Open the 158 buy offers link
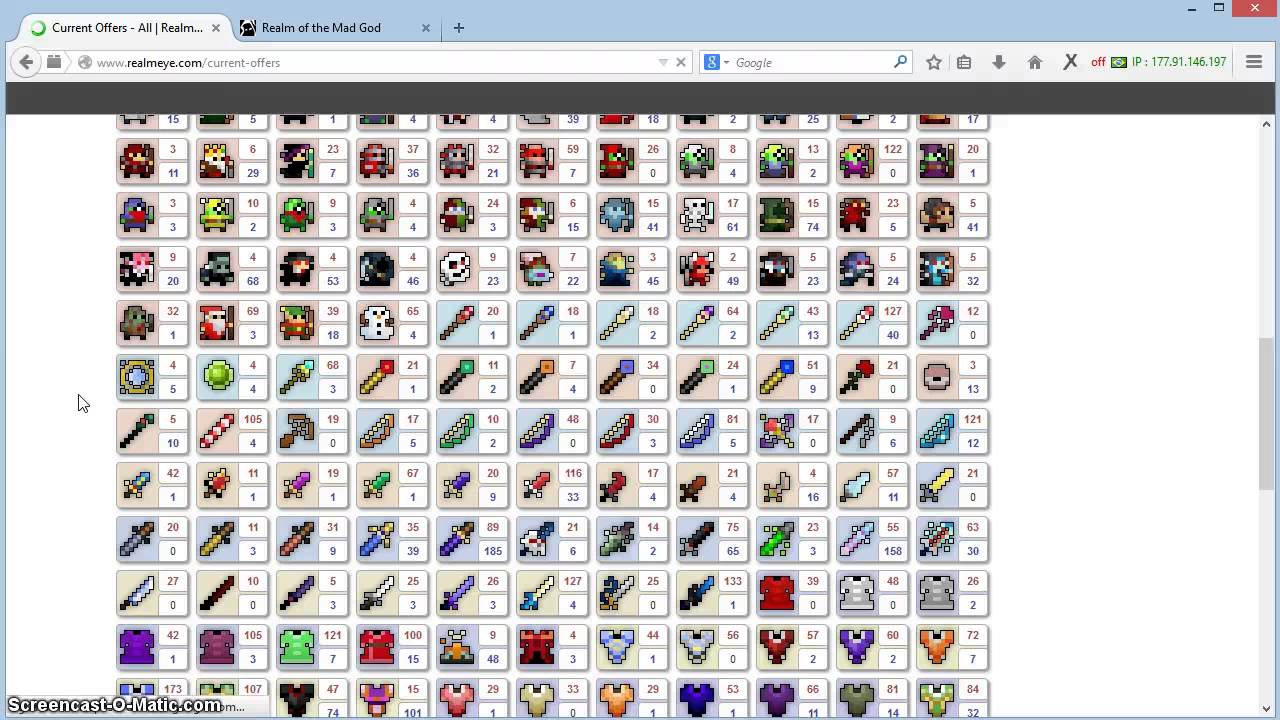Viewport: 1280px width, 720px height. (x=893, y=551)
